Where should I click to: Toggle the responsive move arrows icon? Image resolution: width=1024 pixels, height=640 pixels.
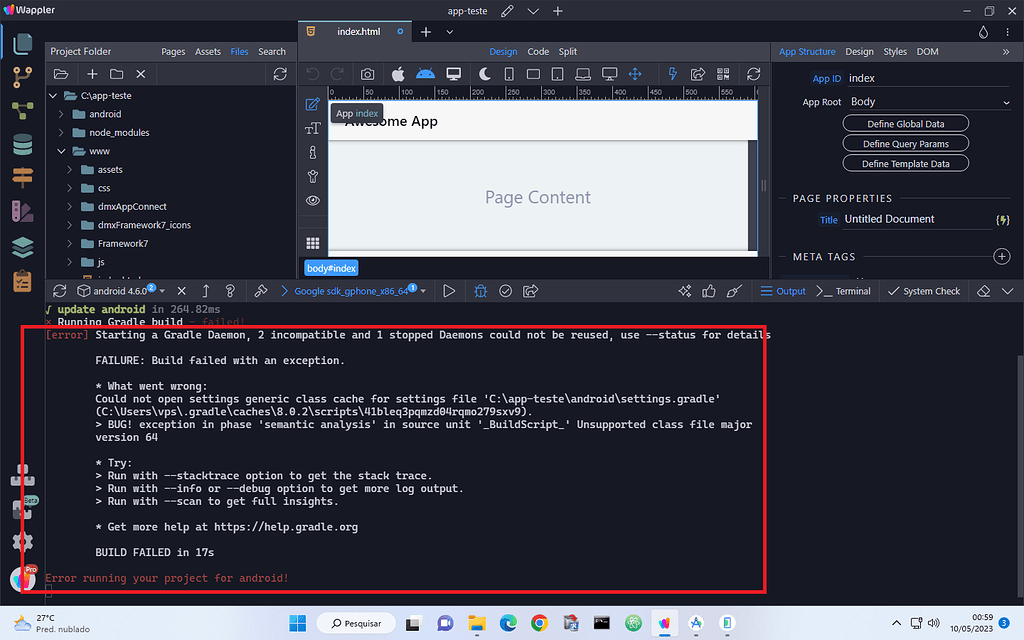[x=635, y=74]
